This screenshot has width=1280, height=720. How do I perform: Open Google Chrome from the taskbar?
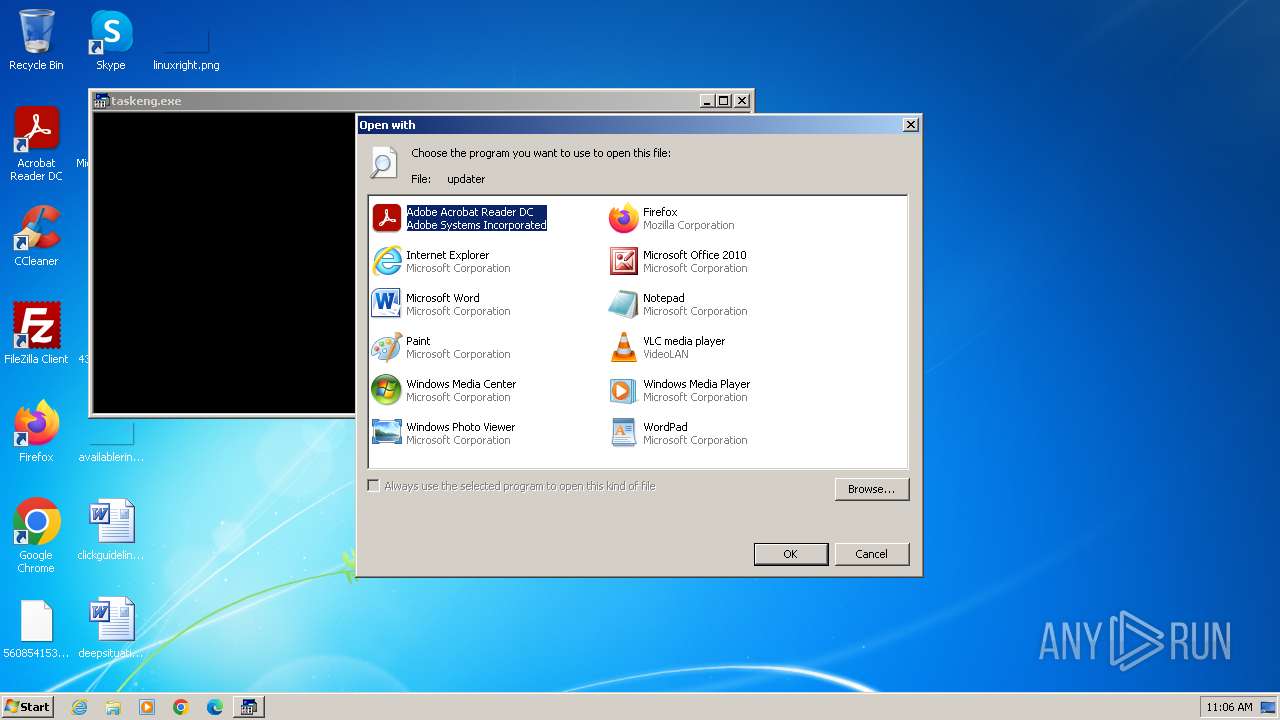[181, 707]
